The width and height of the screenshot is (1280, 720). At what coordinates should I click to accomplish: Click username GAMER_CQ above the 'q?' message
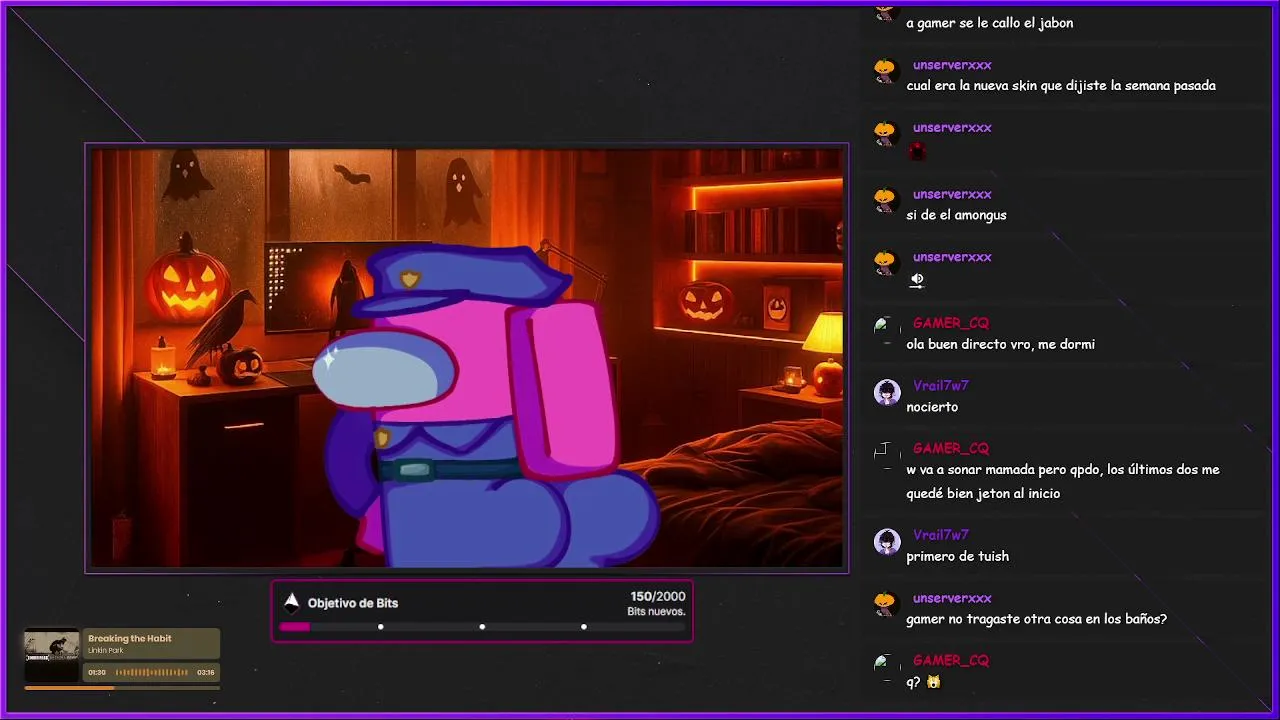(950, 660)
